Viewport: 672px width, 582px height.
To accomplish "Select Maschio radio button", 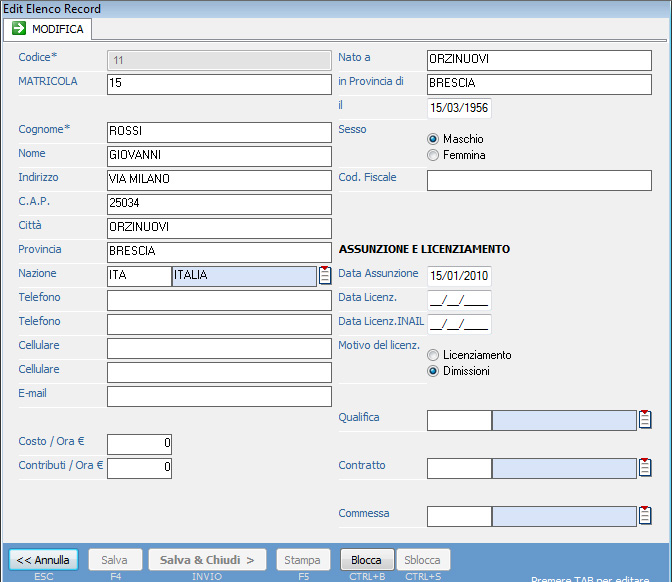I will [433, 139].
